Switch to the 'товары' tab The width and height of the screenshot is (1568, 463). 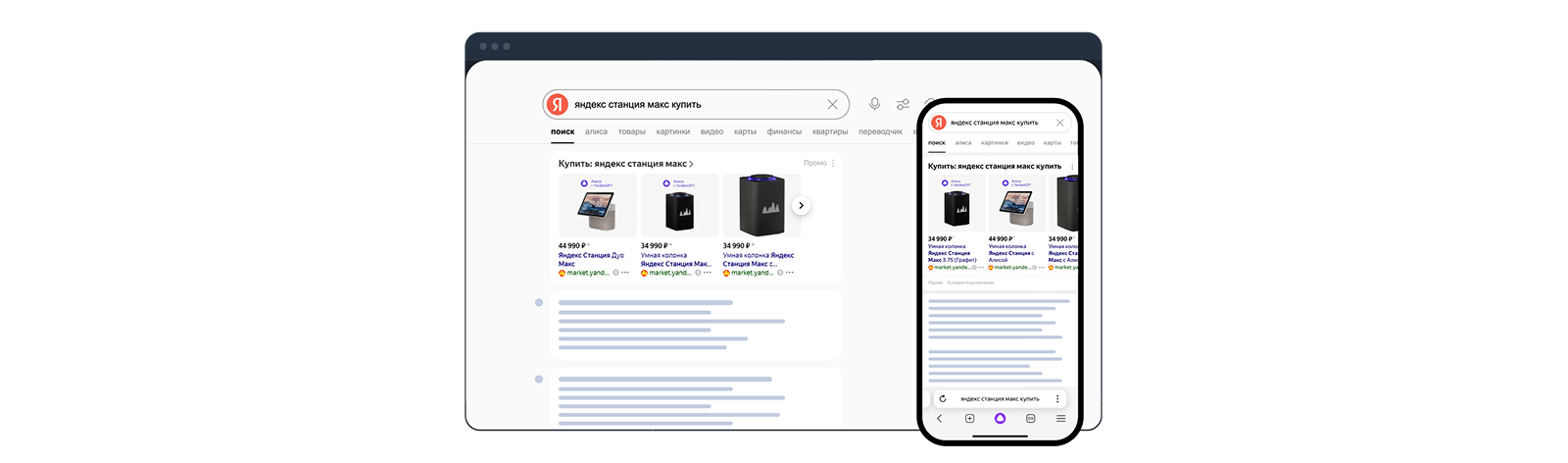point(631,131)
